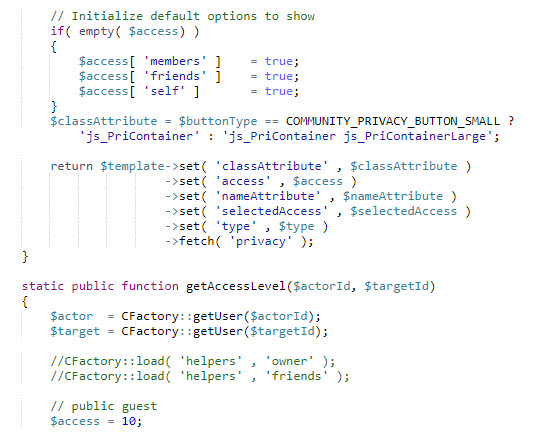Click the 'Initialize default options' comment line
Viewport: 549px width, 440px height.
pos(182,16)
